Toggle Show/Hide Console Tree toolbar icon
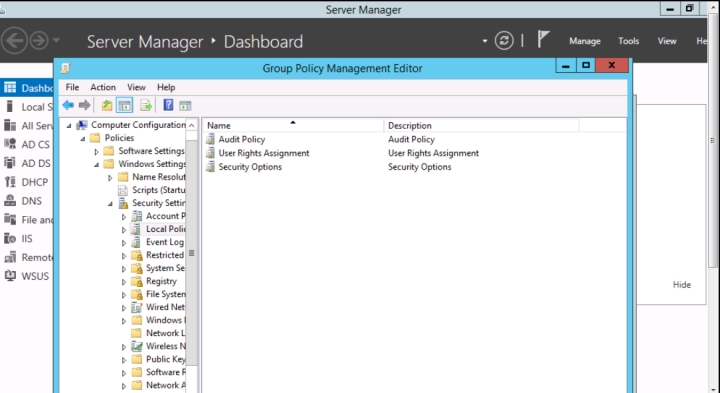The image size is (720, 393). pyautogui.click(x=124, y=106)
